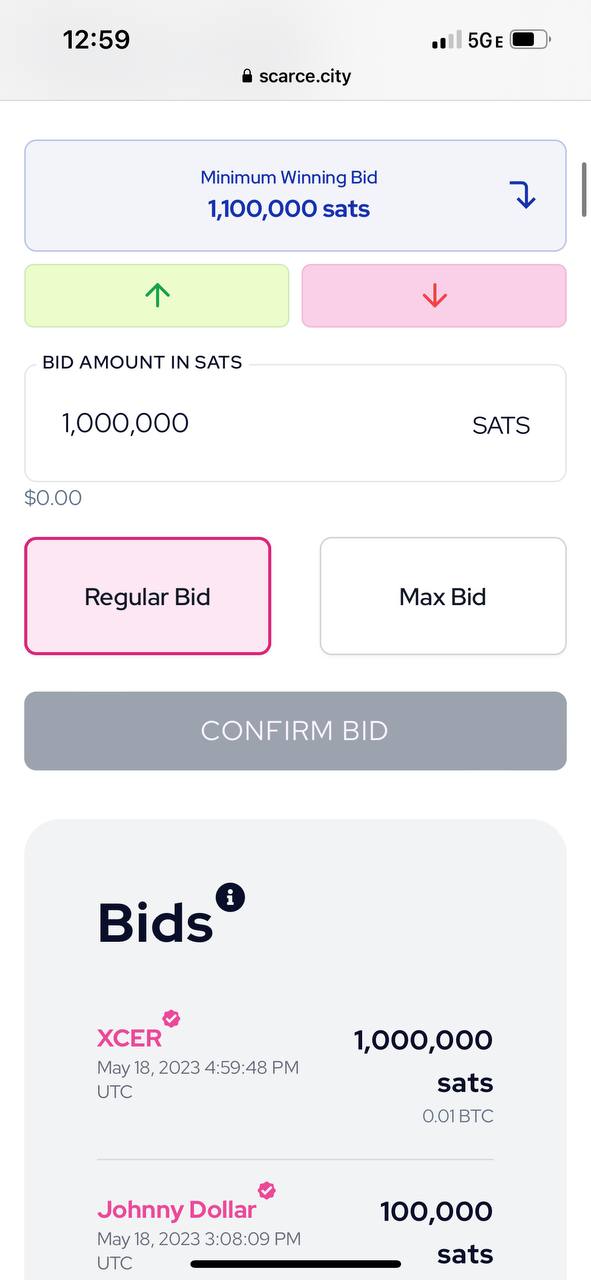The width and height of the screenshot is (591, 1280).
Task: Select the Max Bid option
Action: (x=443, y=596)
